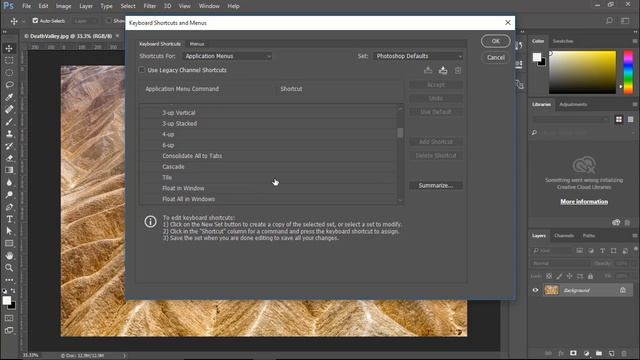Image resolution: width=640 pixels, height=360 pixels.
Task: Toggle filter for type layers
Action: (602, 251)
